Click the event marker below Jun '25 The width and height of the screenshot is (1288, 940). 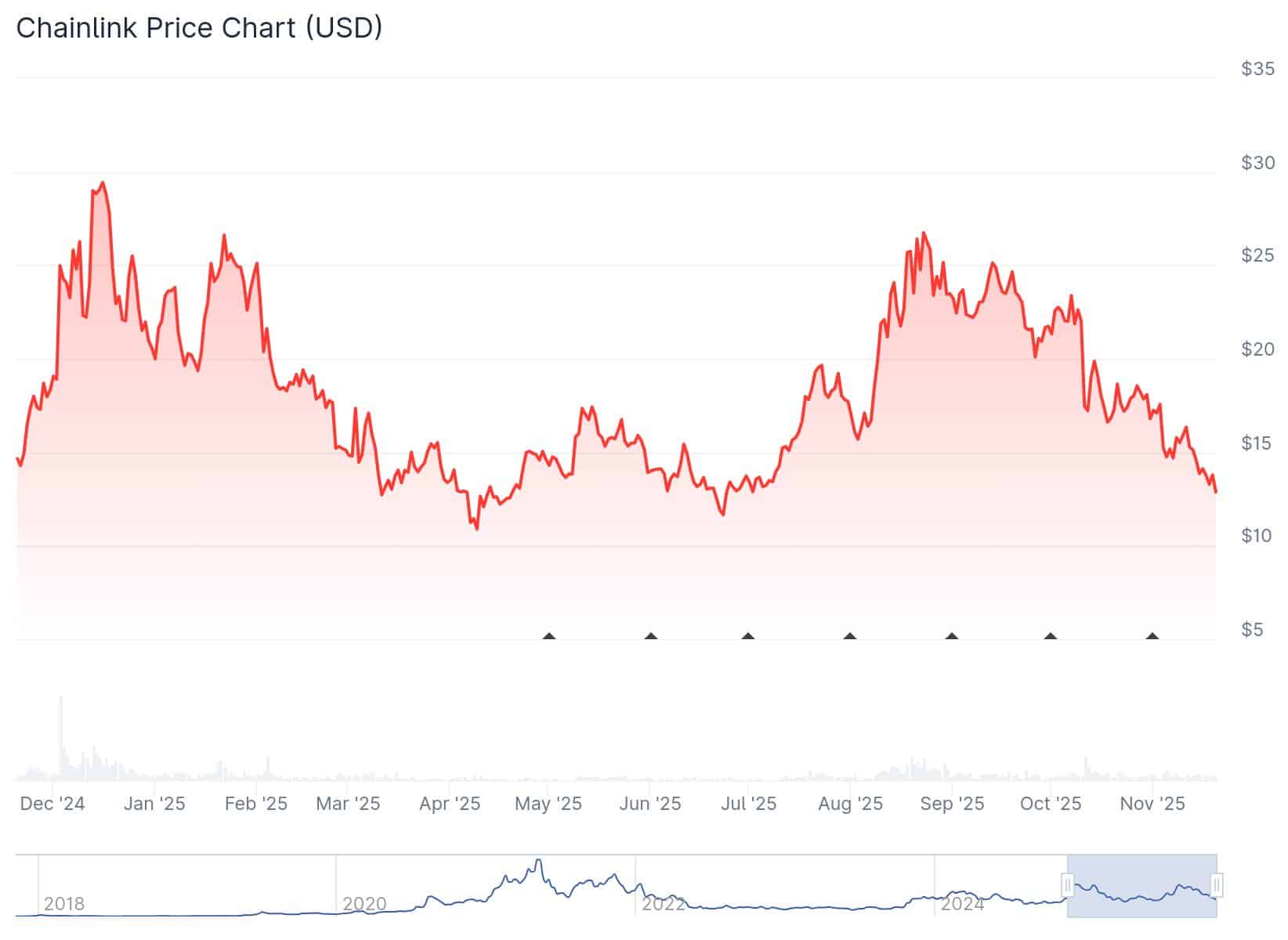click(651, 637)
